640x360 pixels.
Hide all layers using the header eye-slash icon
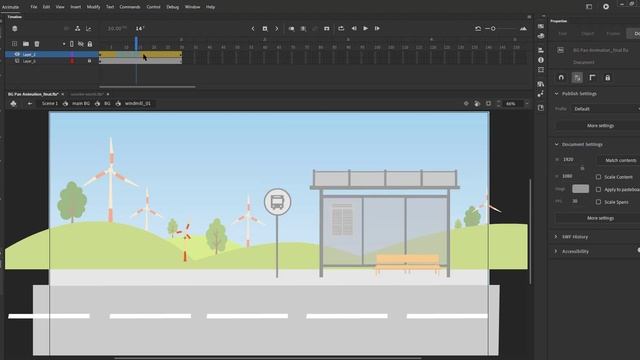click(x=81, y=44)
